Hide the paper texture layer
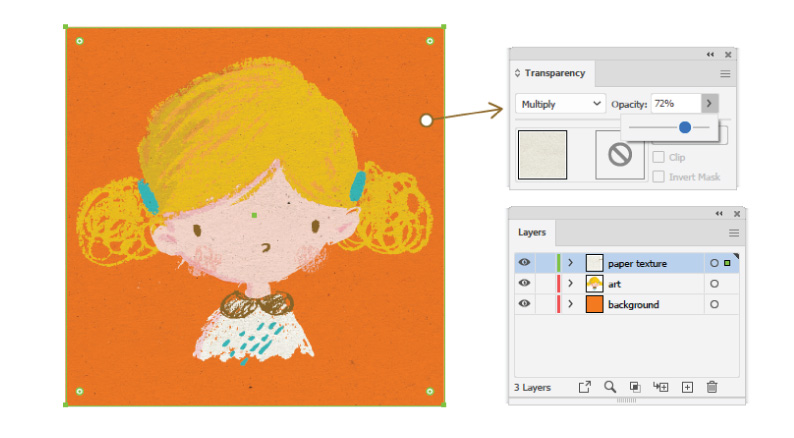794x438 pixels. pyautogui.click(x=524, y=262)
